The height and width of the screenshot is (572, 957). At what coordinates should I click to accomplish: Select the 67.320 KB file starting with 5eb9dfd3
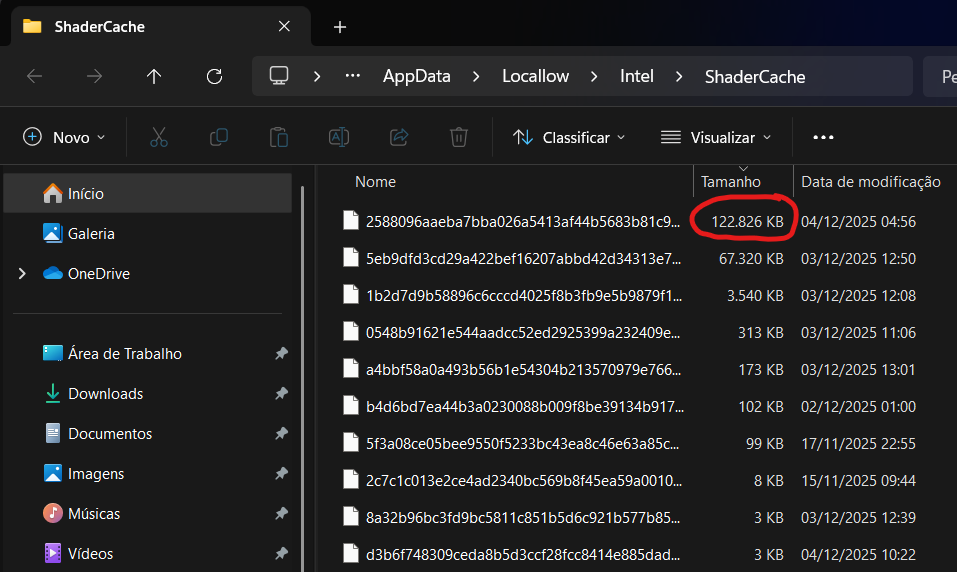point(523,258)
